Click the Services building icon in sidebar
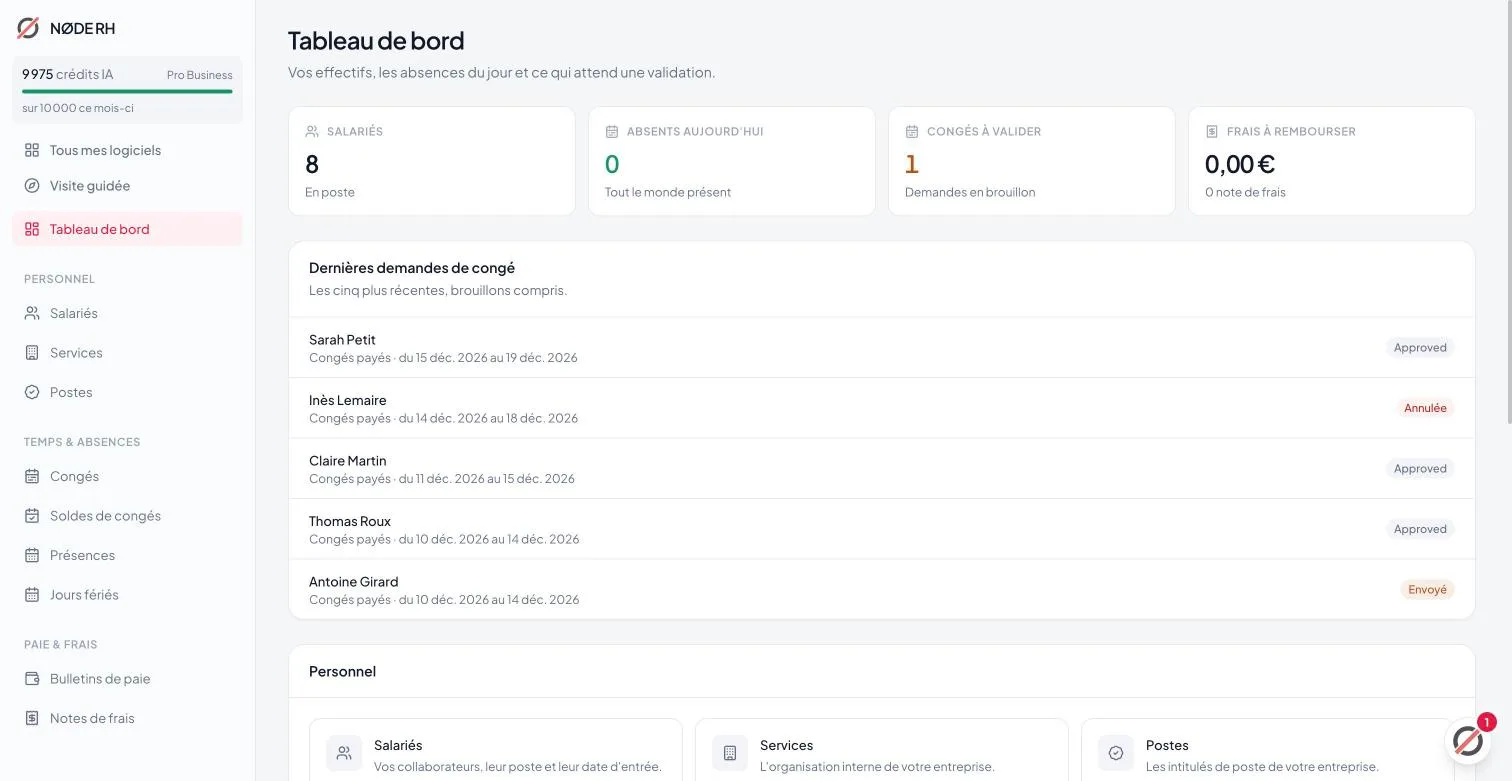Screen dimensions: 1512x781 [32, 353]
